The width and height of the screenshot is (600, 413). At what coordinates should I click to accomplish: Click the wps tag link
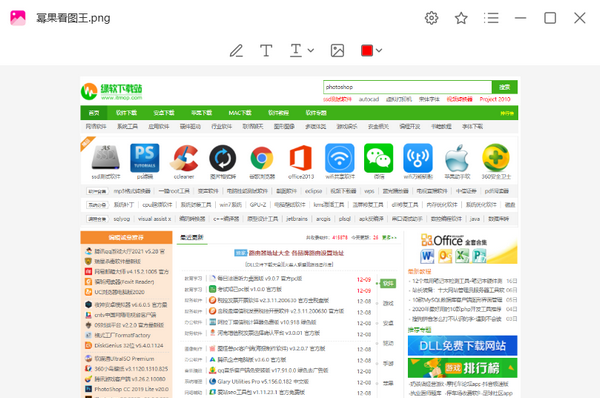pos(369,191)
